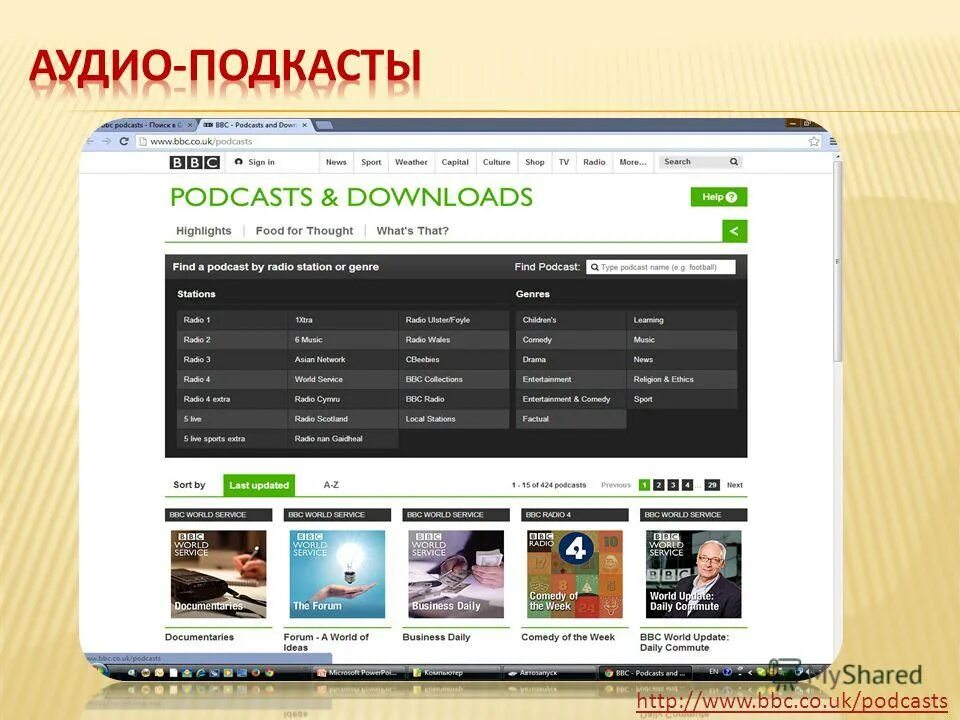Open Radio in BBC navigation
This screenshot has height=720, width=960.
tap(594, 162)
